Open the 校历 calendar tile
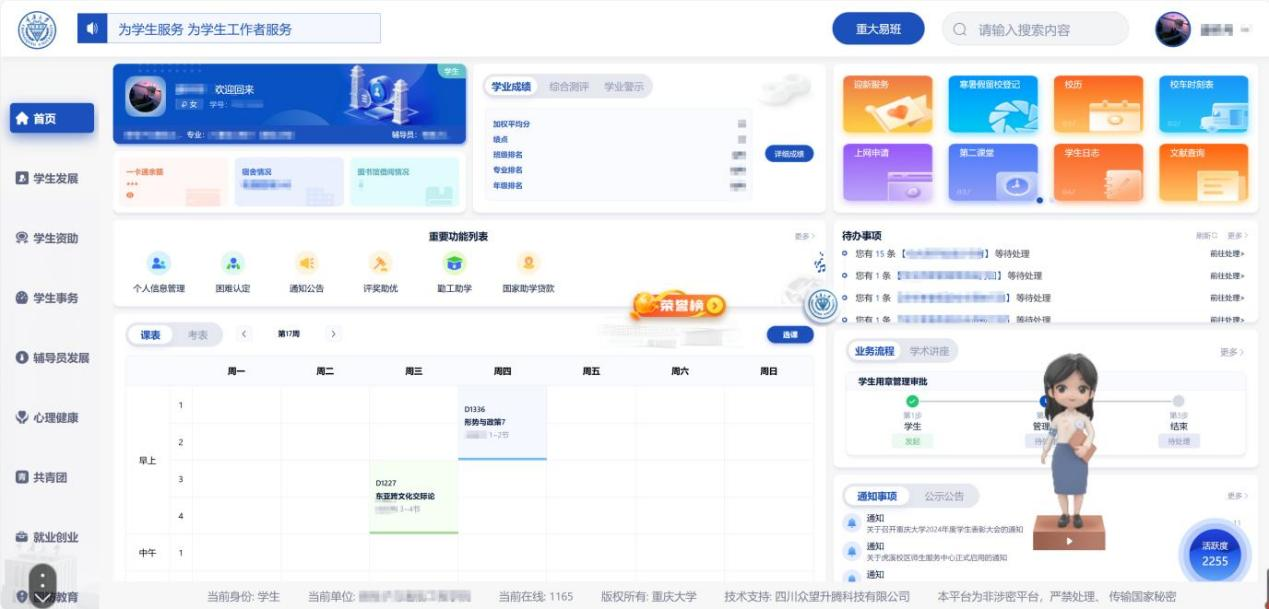 [1097, 104]
